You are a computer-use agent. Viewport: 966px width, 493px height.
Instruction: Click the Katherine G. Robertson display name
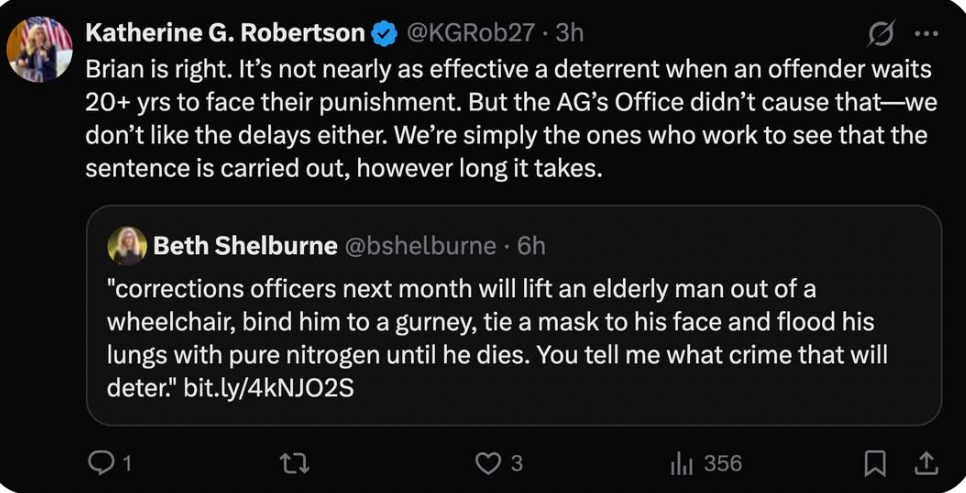click(225, 33)
